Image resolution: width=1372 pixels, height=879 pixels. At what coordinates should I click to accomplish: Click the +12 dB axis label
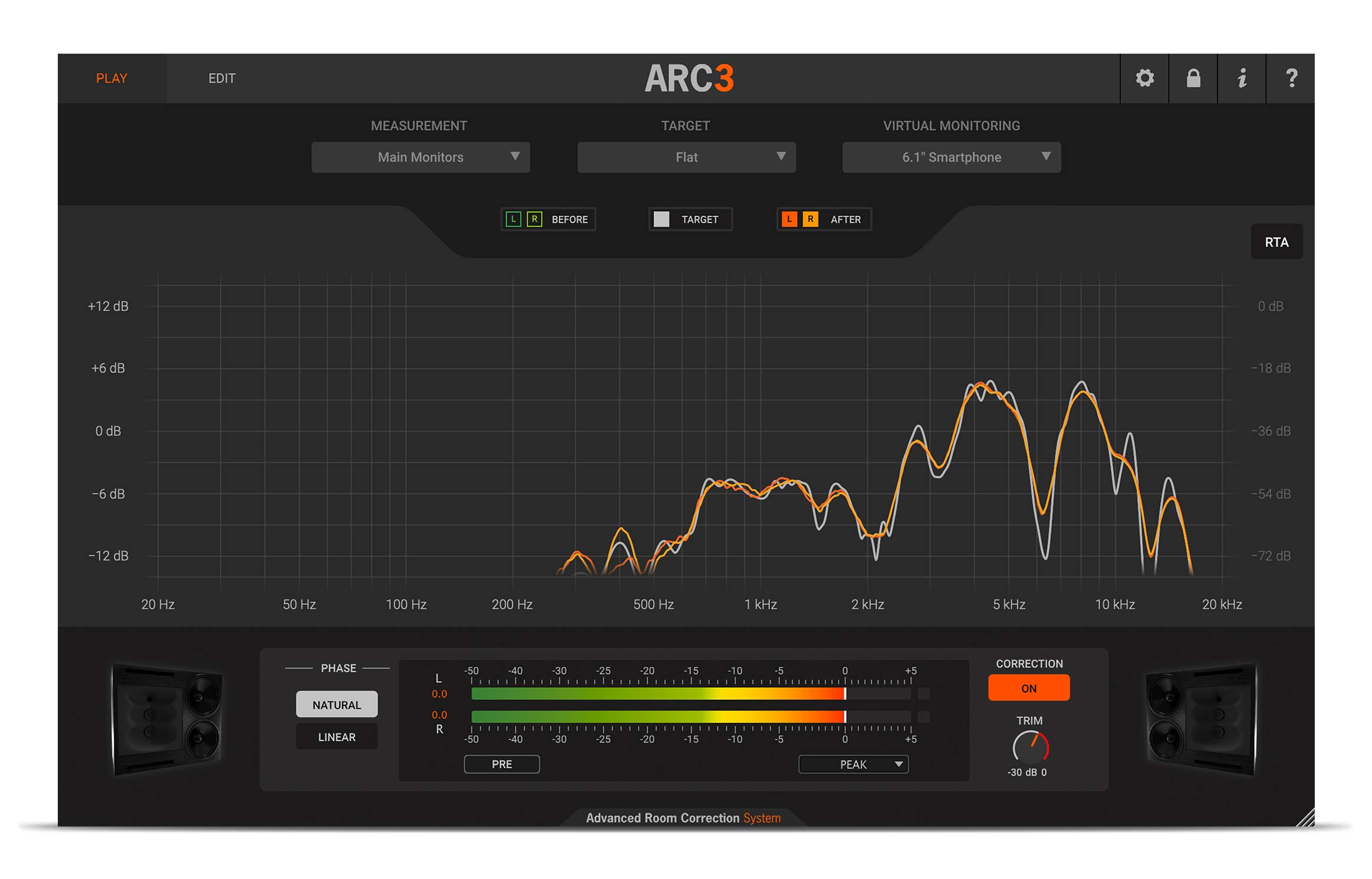[x=108, y=306]
